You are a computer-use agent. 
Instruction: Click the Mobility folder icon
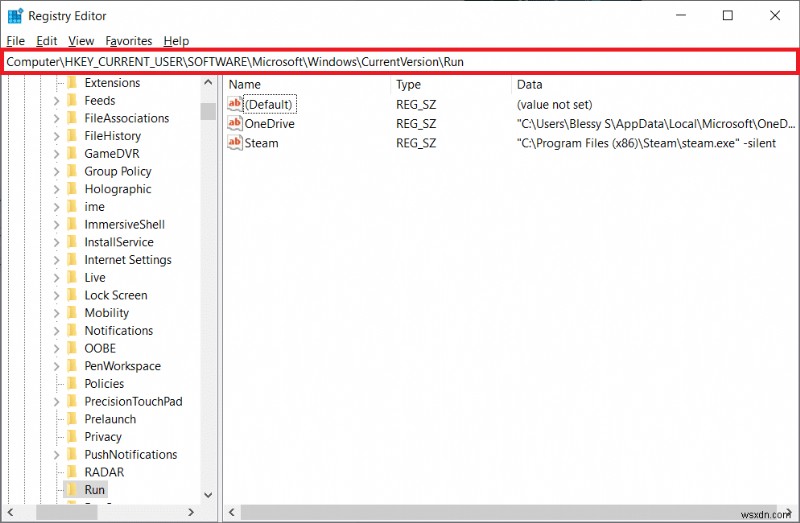click(x=72, y=313)
